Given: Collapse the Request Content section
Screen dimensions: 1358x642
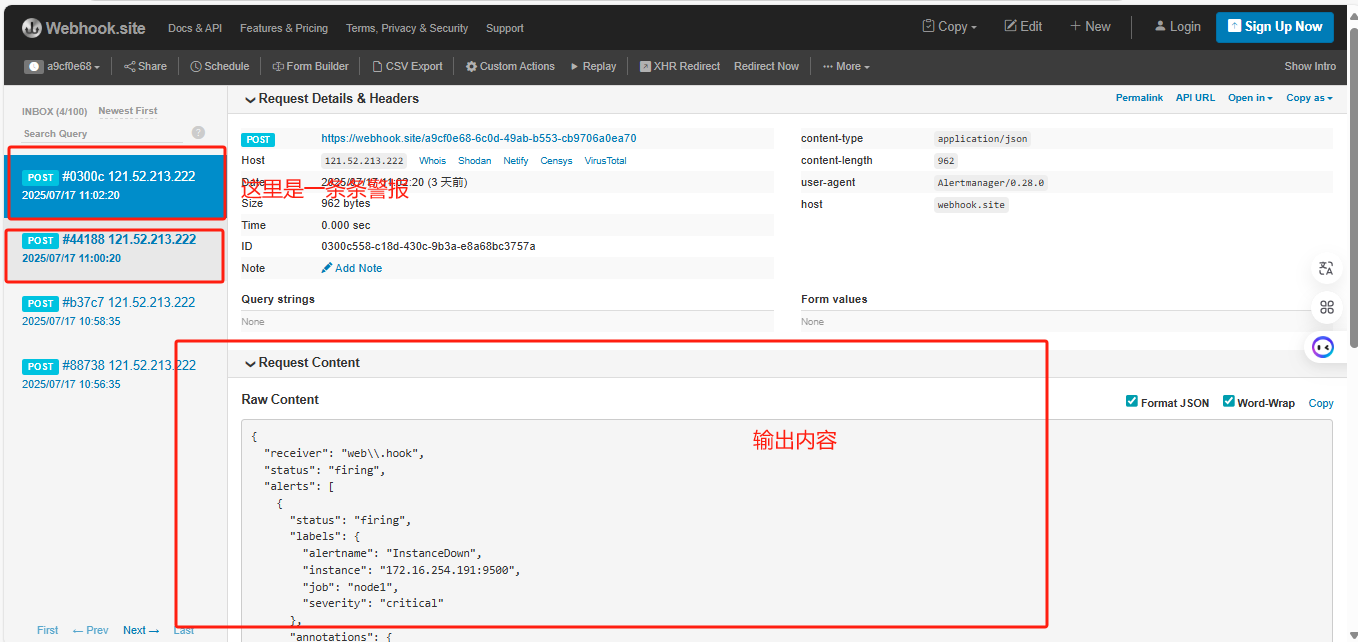Looking at the screenshot, I should 301,363.
